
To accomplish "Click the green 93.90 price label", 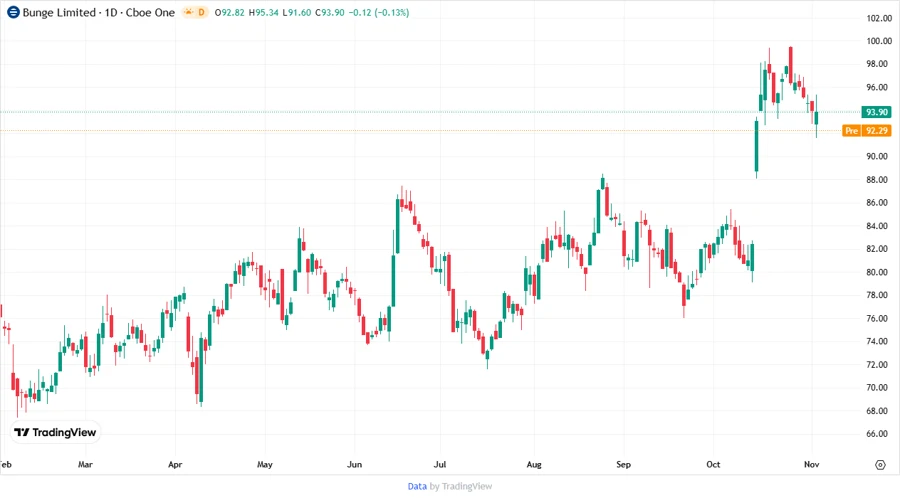I will coord(876,112).
